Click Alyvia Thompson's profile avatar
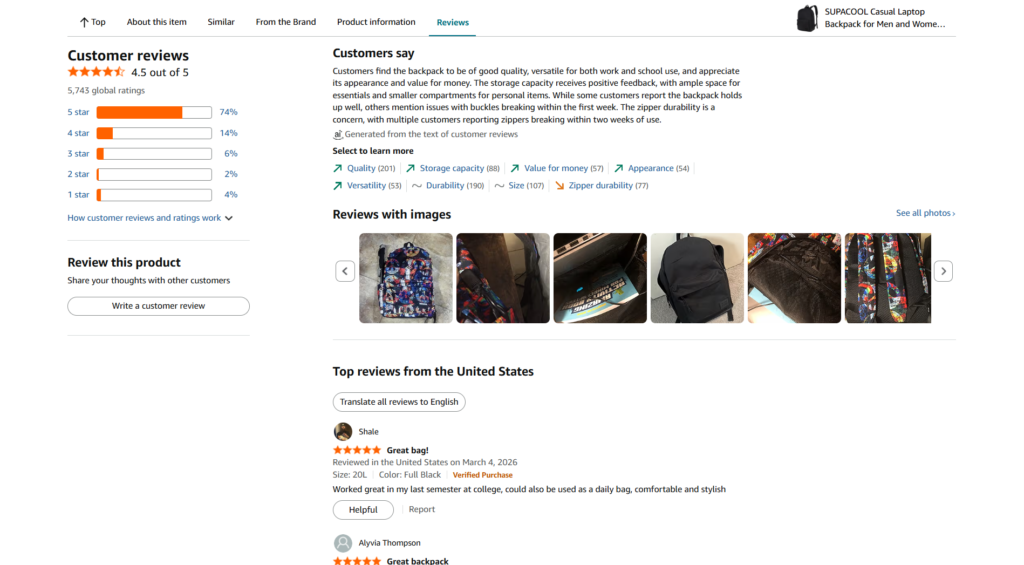Image resolution: width=1024 pixels, height=565 pixels. 343,543
